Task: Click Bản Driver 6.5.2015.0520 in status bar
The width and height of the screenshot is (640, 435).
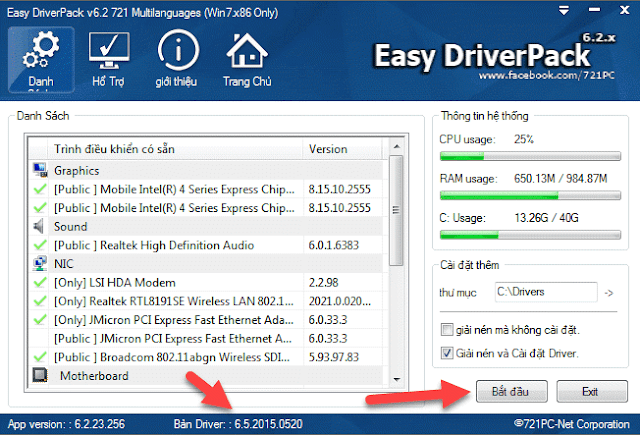Action: (238, 424)
